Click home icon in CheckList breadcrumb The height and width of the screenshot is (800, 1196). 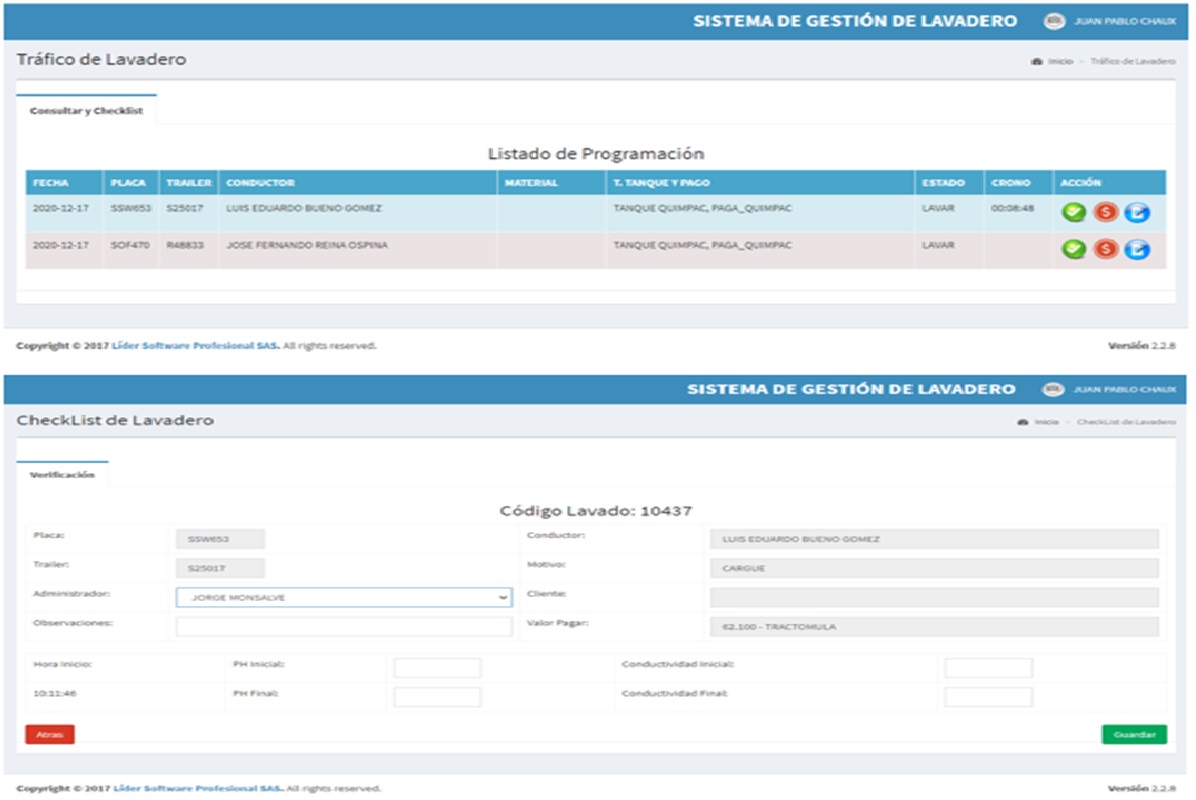click(x=1023, y=422)
